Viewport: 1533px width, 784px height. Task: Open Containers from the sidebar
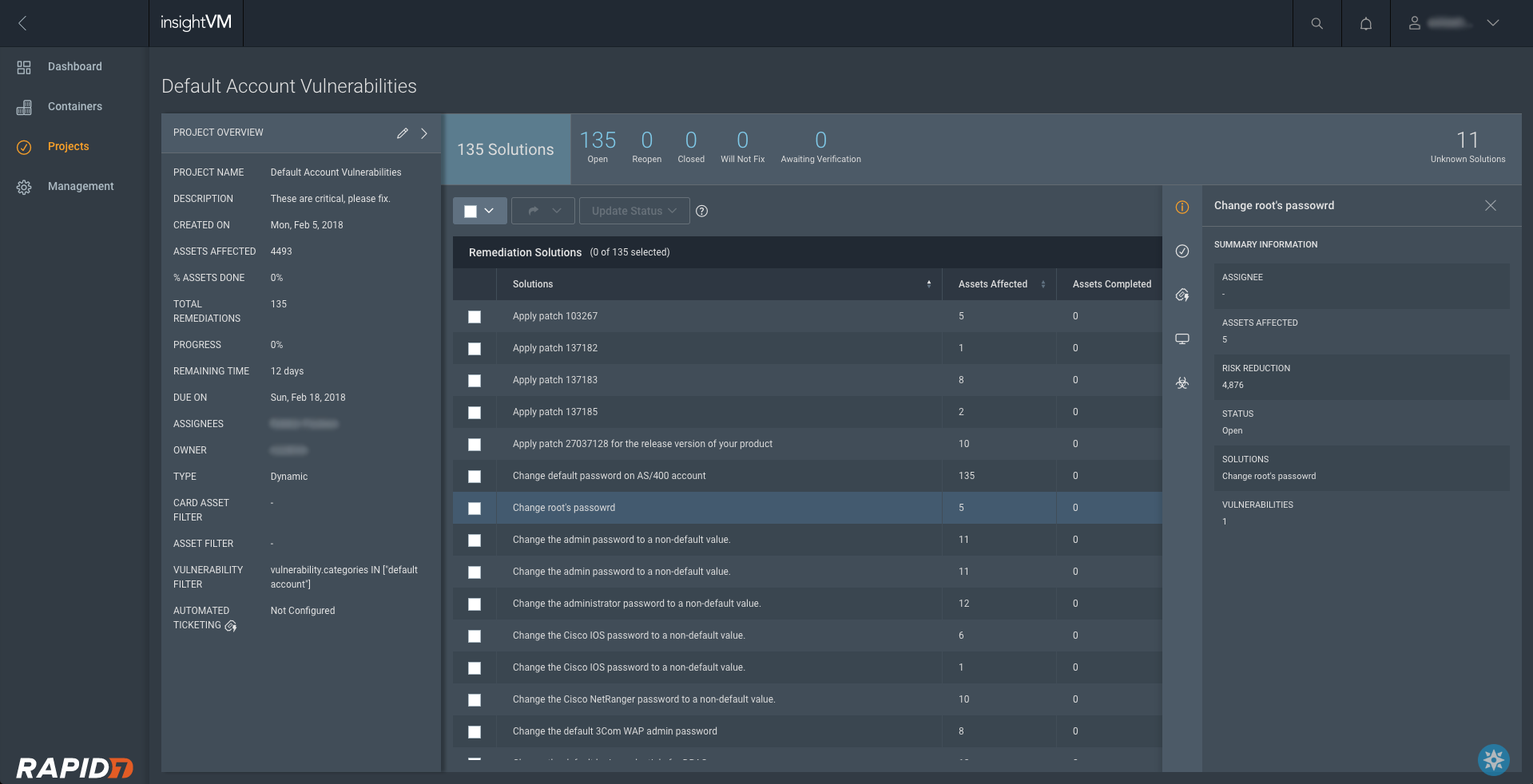coord(75,106)
